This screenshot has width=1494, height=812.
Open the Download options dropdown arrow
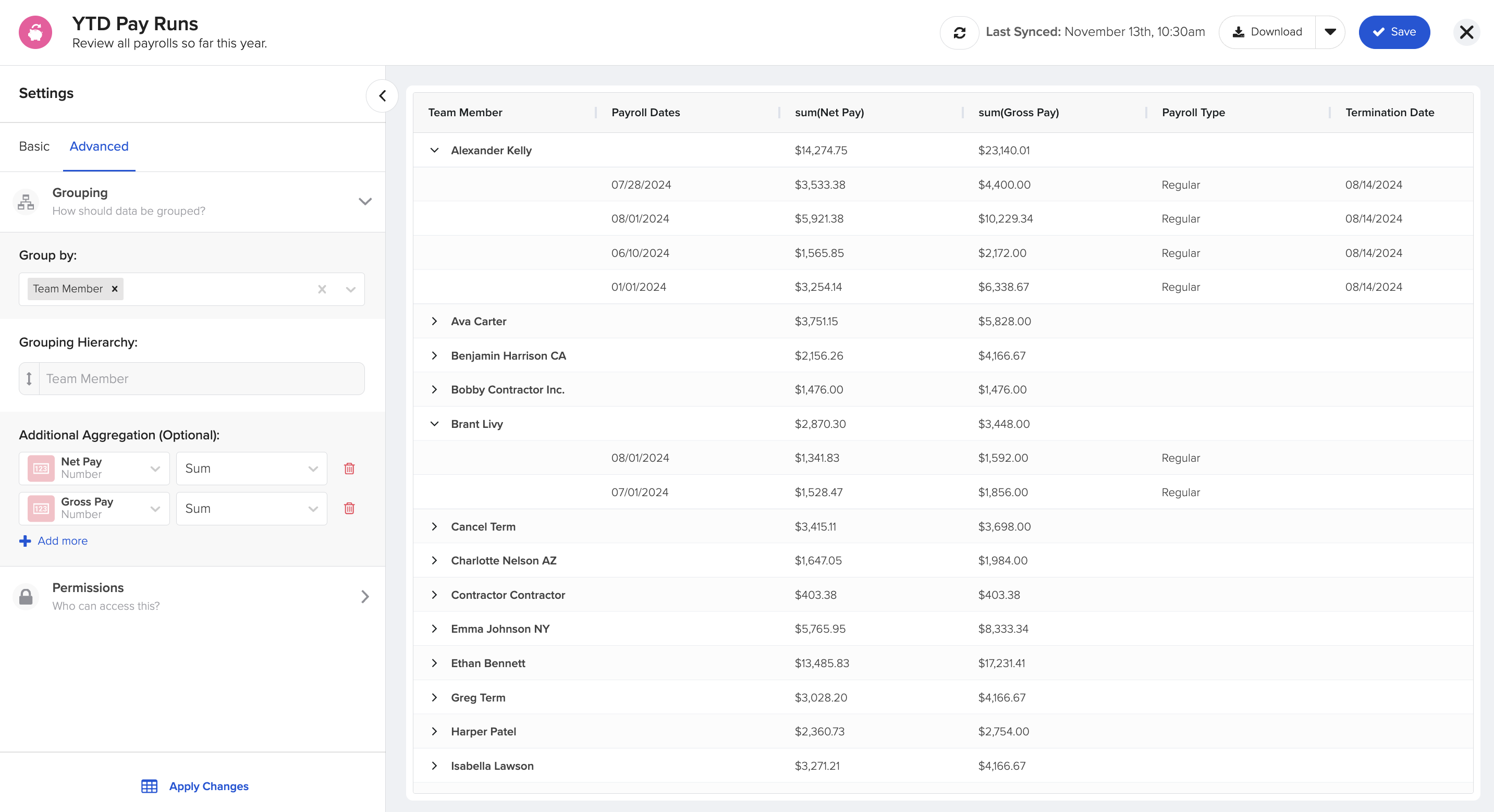tap(1330, 32)
